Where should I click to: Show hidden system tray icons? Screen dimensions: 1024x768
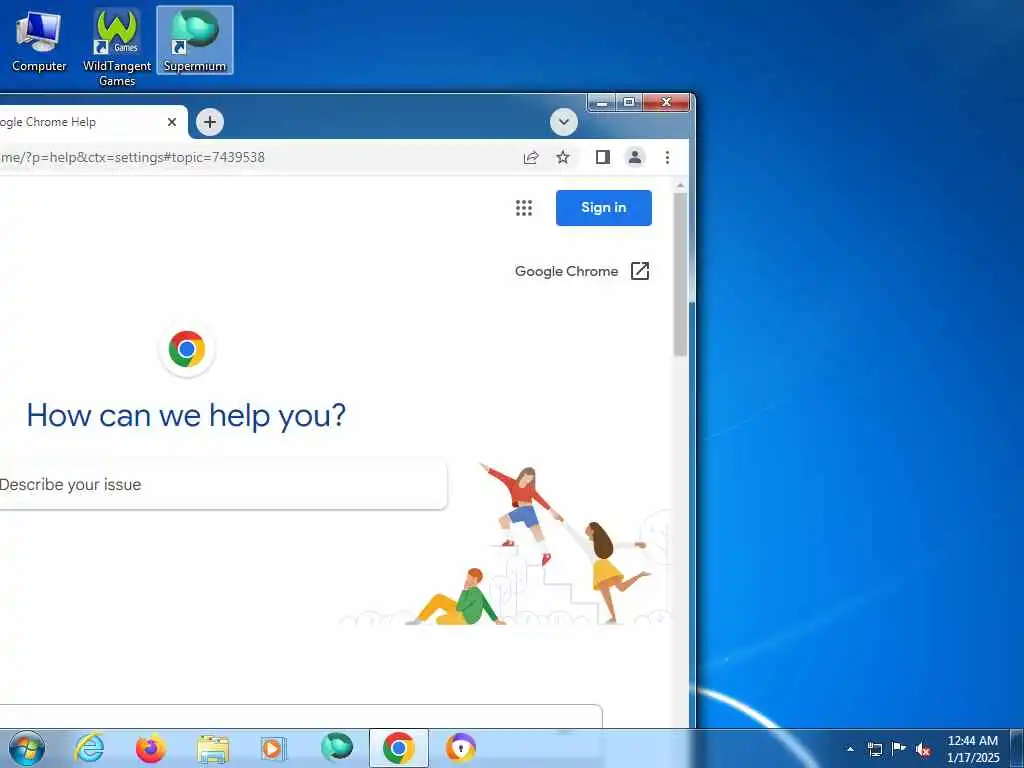pyautogui.click(x=850, y=749)
